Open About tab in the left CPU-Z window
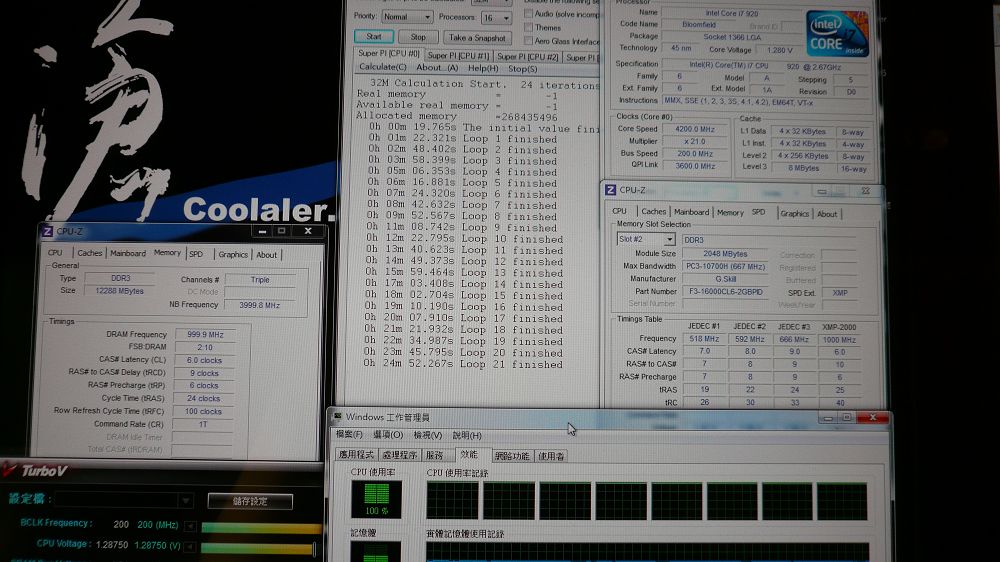The height and width of the screenshot is (562, 1000). [267, 255]
